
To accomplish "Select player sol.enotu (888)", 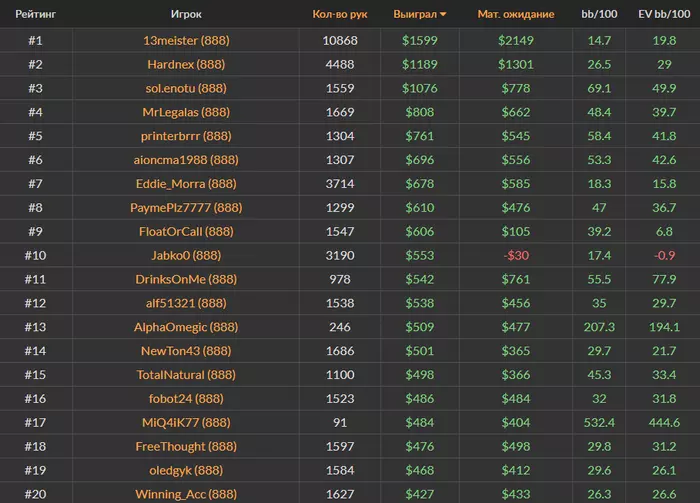I will point(185,89).
